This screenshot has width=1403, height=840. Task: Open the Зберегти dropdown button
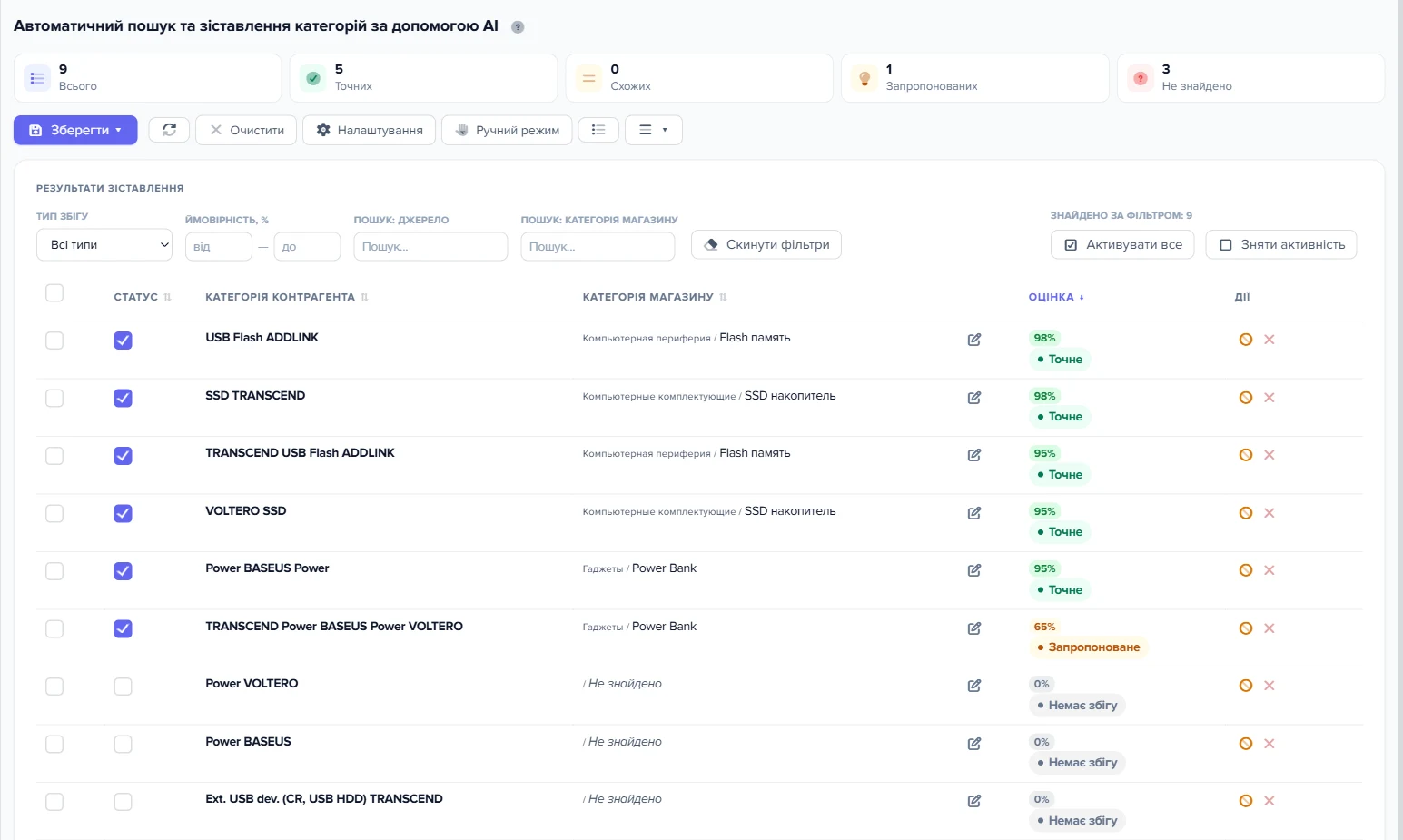point(75,130)
